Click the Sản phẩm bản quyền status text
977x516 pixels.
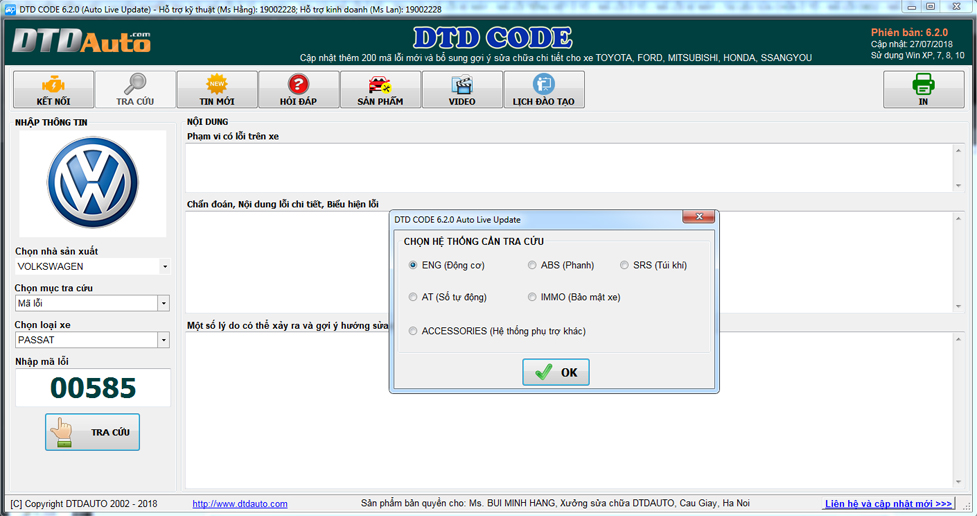pyautogui.click(x=555, y=503)
